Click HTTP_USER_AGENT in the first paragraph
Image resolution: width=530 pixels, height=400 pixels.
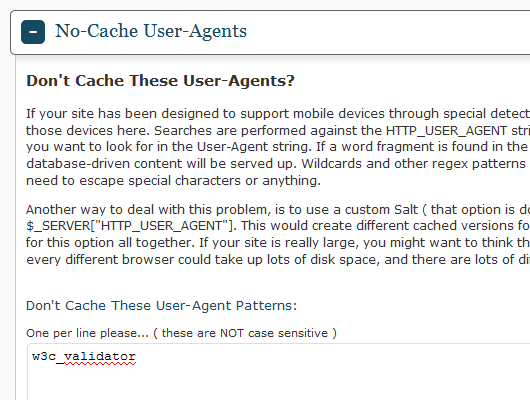click(x=446, y=131)
